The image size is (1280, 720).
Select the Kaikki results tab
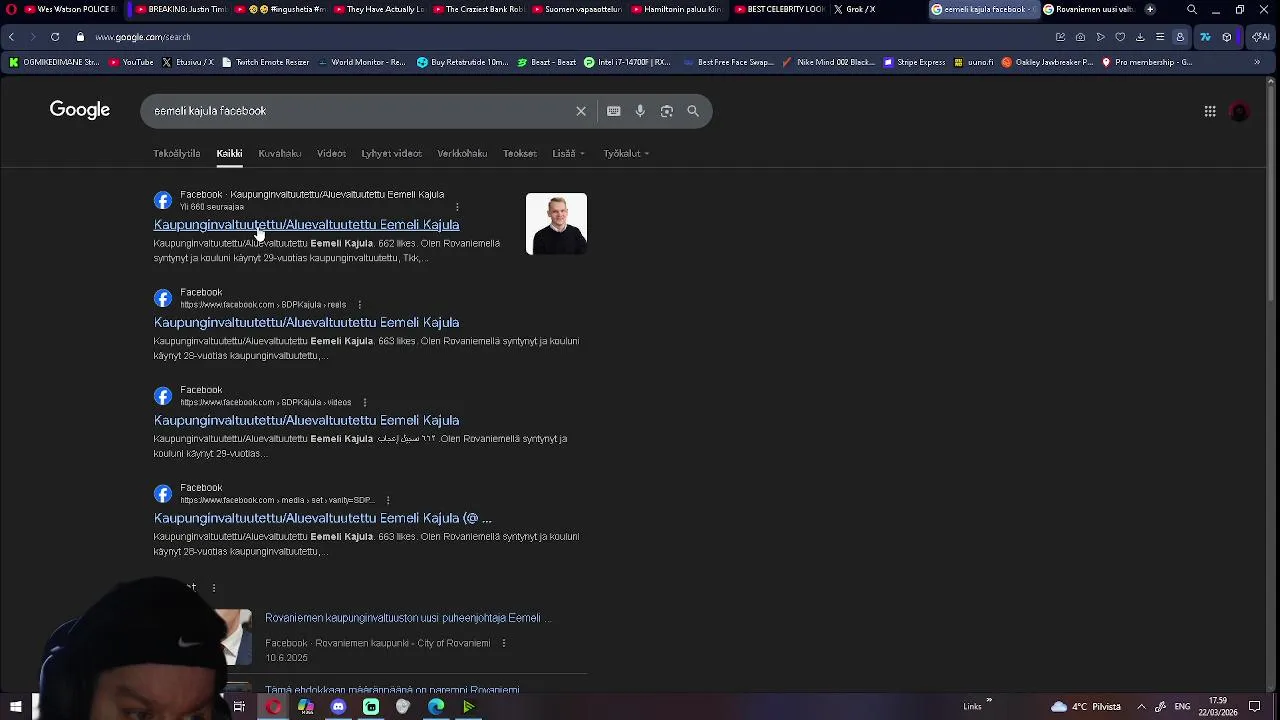click(229, 153)
